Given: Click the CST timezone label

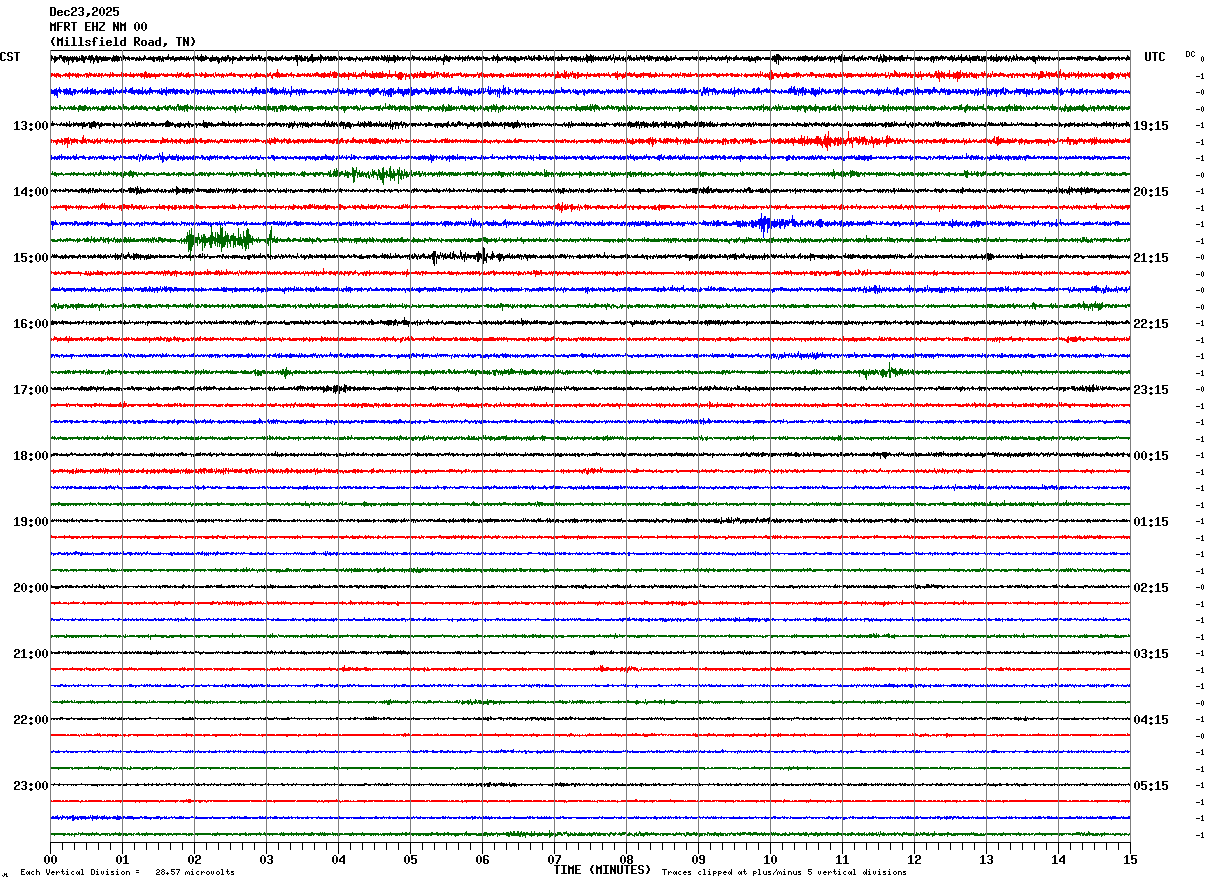Looking at the screenshot, I should tap(10, 57).
